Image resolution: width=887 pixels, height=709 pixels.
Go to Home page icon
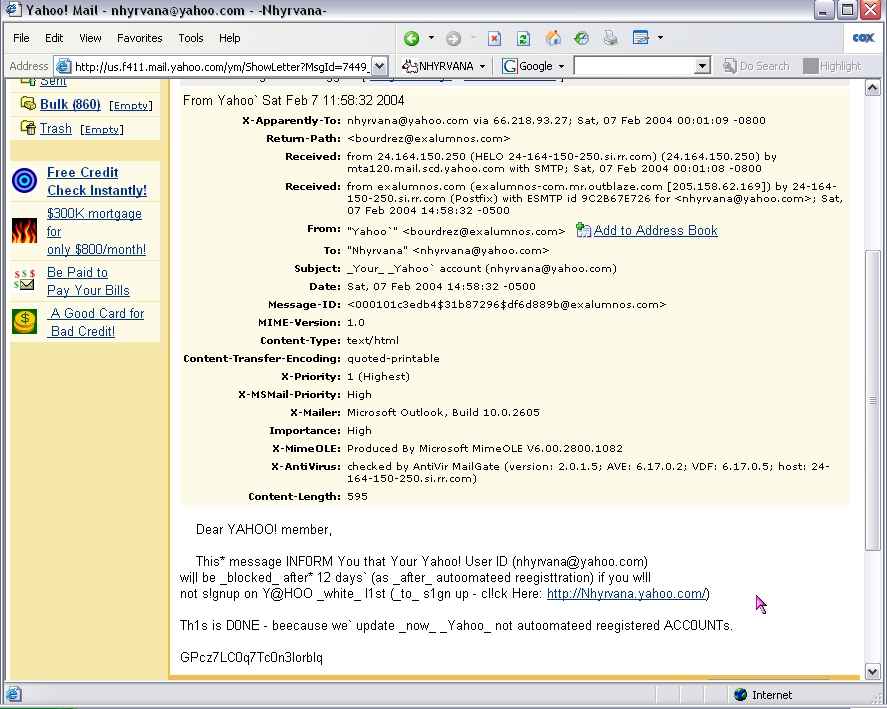(552, 38)
